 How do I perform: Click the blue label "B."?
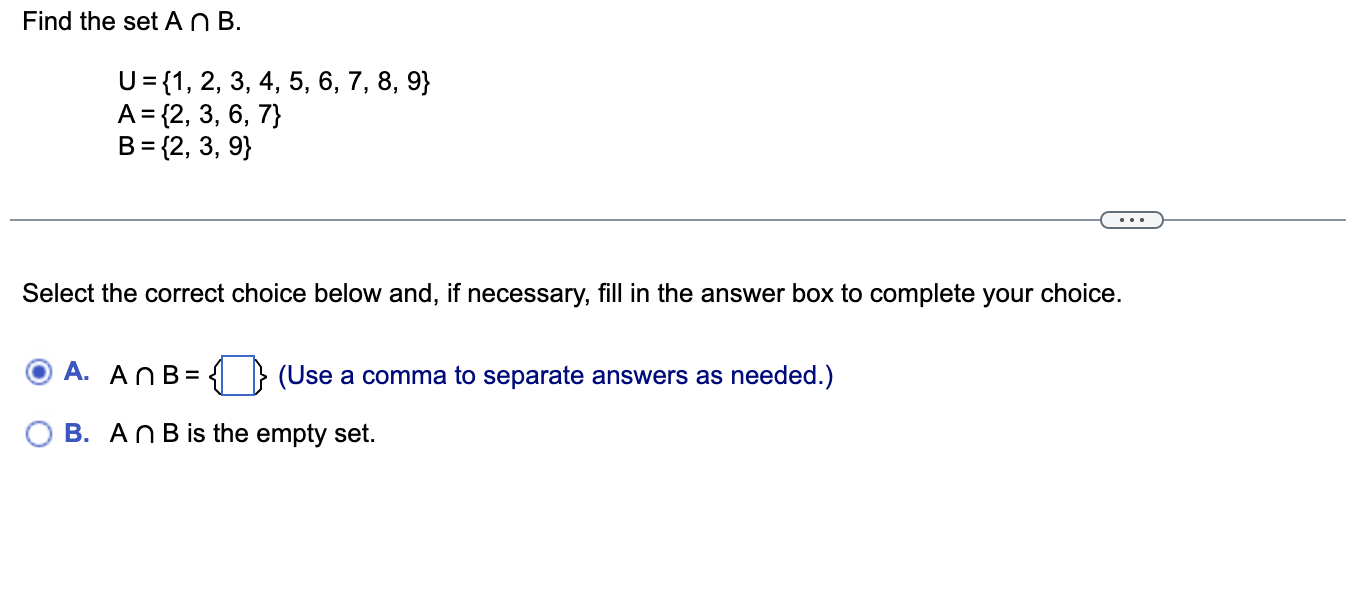pos(77,432)
